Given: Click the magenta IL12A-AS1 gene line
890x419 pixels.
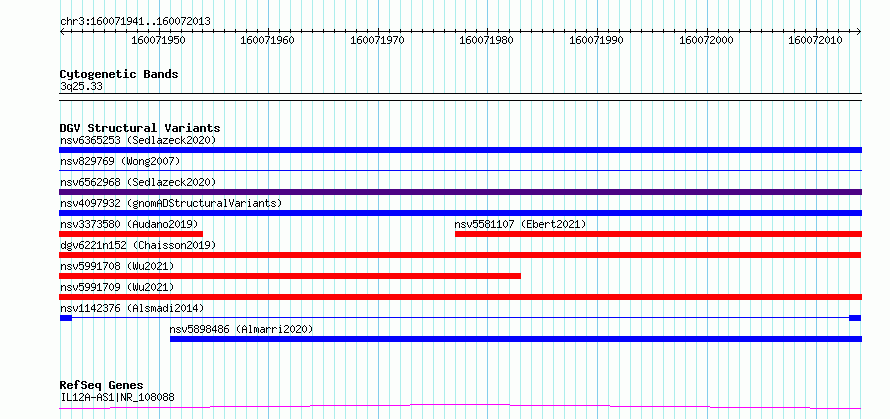Looking at the screenshot, I should (x=460, y=407).
